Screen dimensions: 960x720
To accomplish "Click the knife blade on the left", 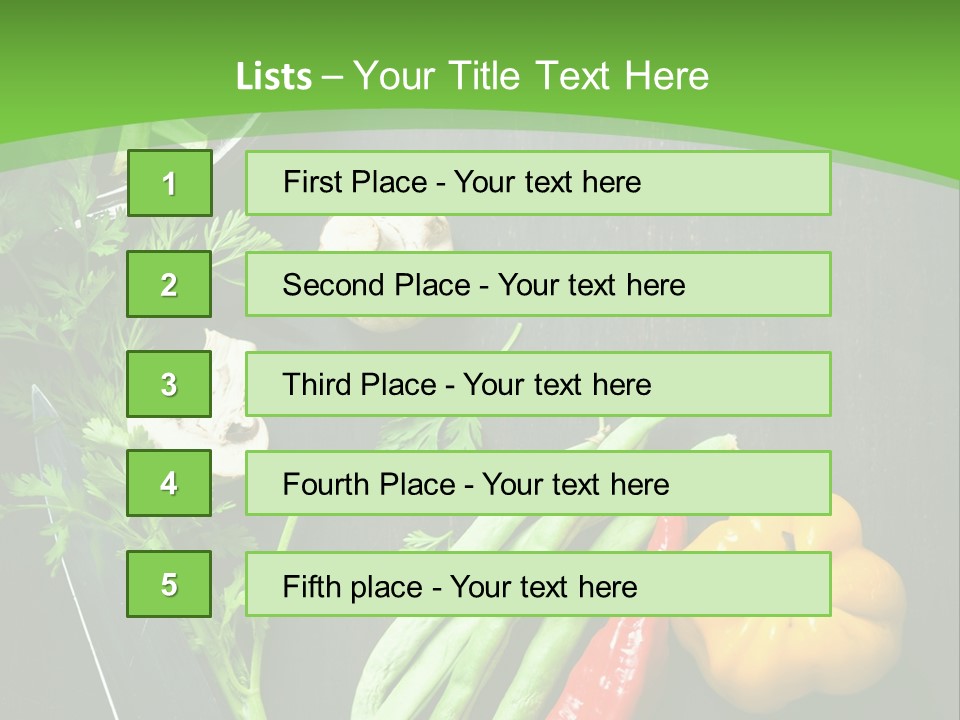I will coord(62,520).
